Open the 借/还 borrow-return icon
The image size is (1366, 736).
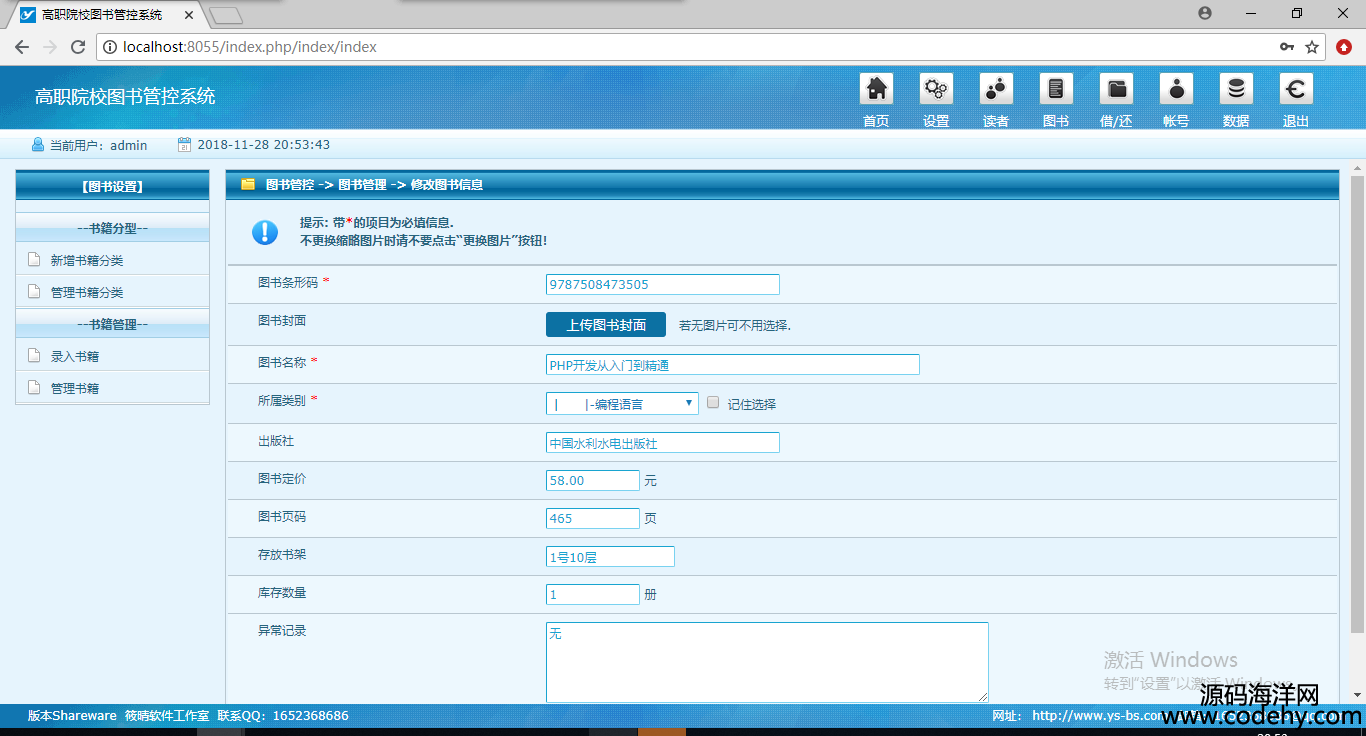[x=1116, y=90]
